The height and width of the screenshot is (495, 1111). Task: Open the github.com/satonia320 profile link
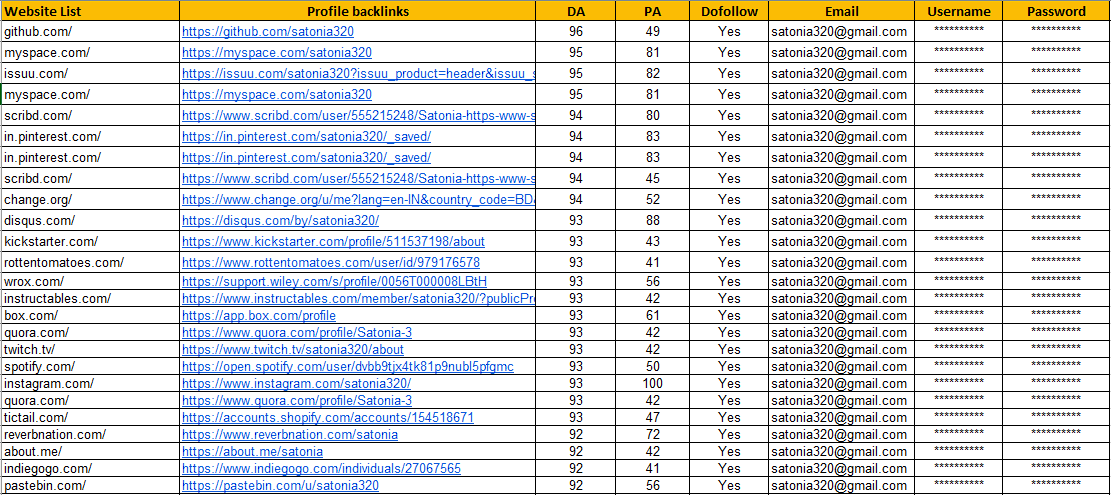268,32
